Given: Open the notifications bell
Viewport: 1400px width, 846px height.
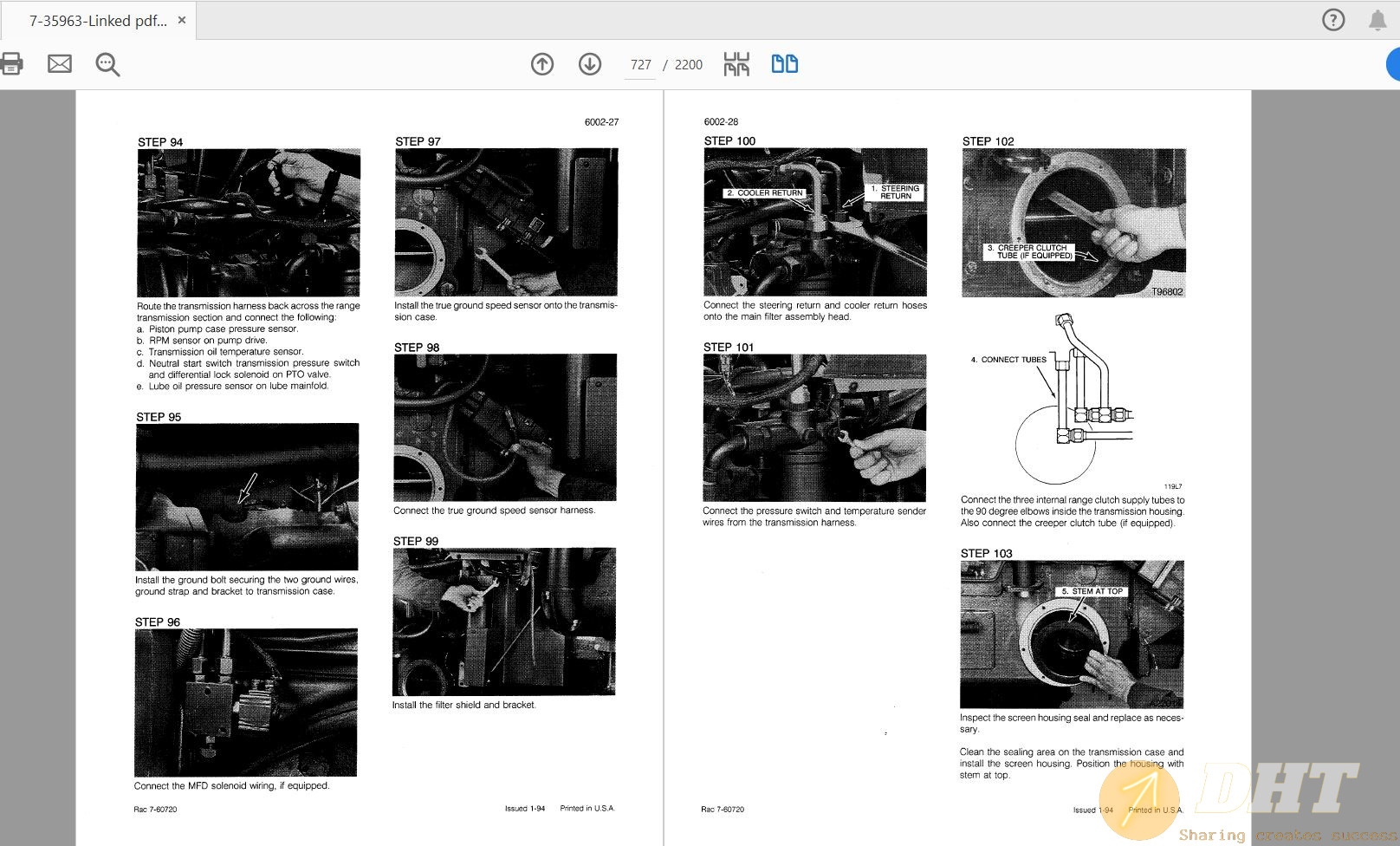Looking at the screenshot, I should coord(1377,20).
